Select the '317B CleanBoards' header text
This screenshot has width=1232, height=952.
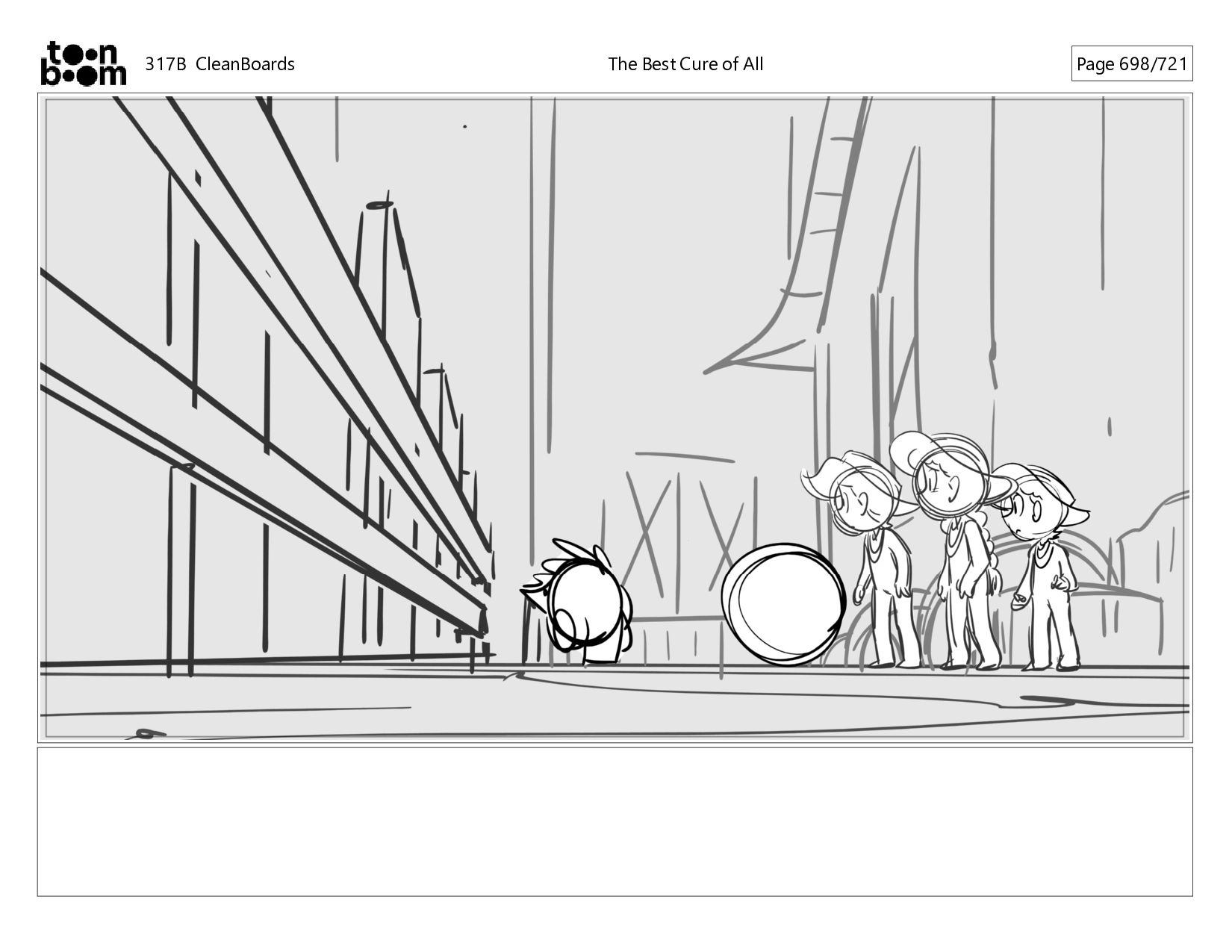pos(220,64)
